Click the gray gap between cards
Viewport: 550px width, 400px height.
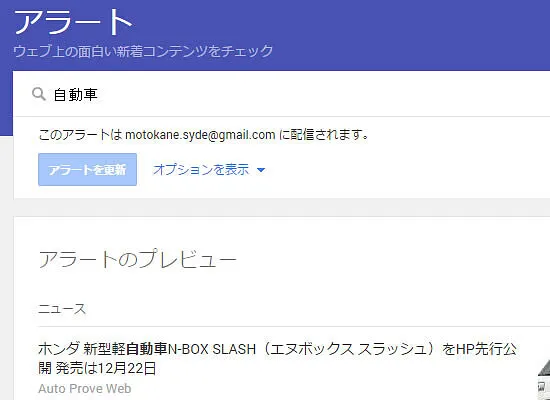point(281,207)
